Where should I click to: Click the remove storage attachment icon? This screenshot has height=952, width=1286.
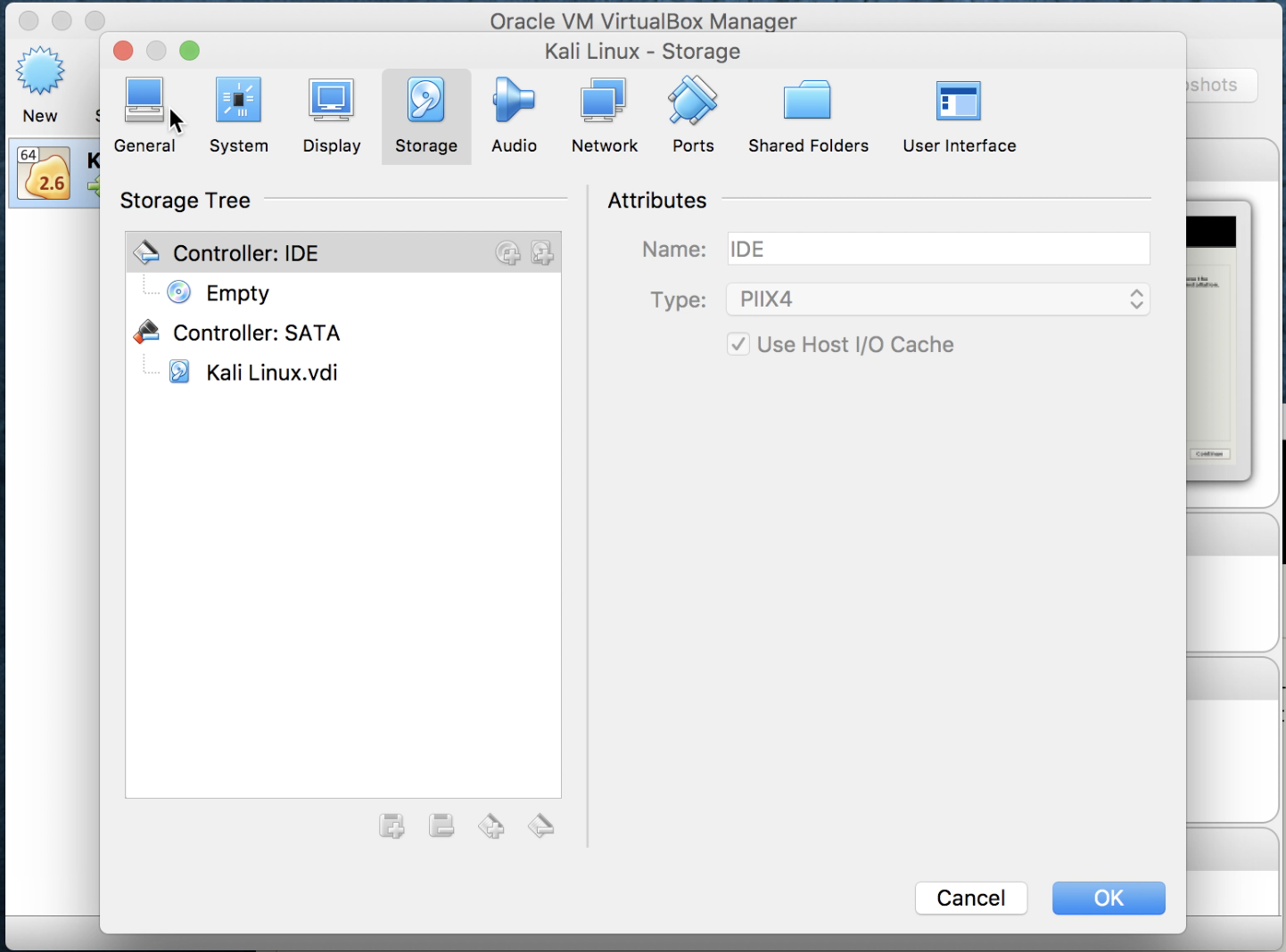441,826
